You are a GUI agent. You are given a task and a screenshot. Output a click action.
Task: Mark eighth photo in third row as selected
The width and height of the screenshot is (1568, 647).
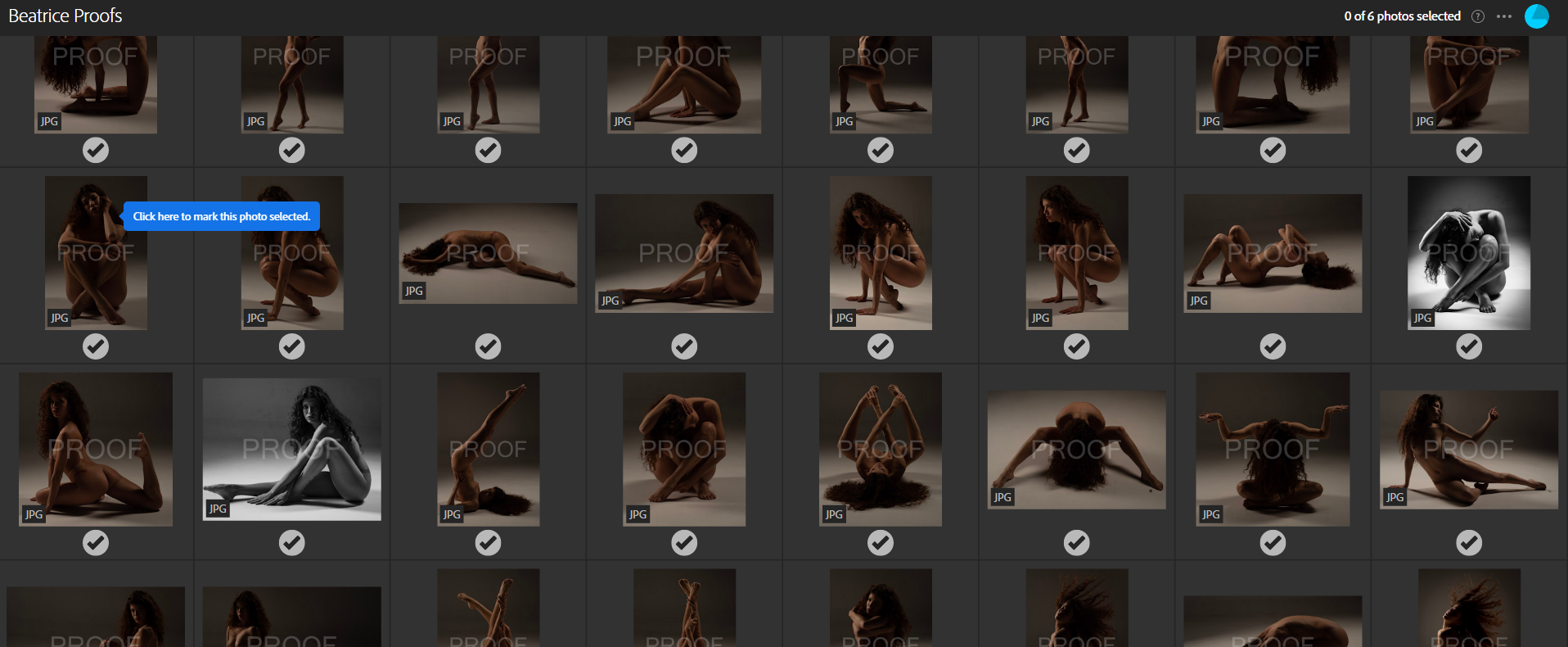pos(1469,543)
